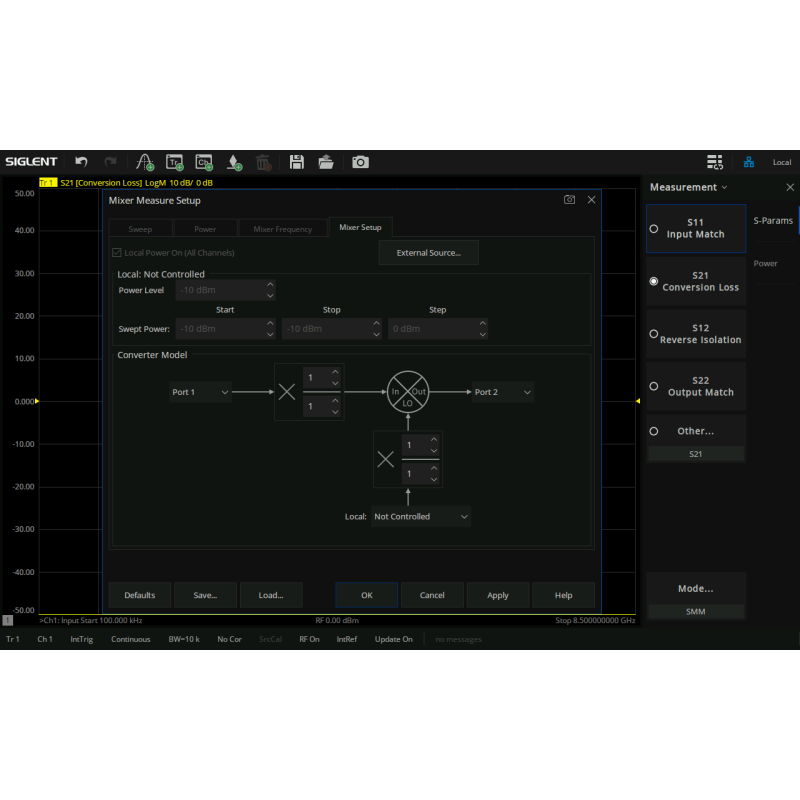Click the undo arrow in the toolbar

point(81,162)
